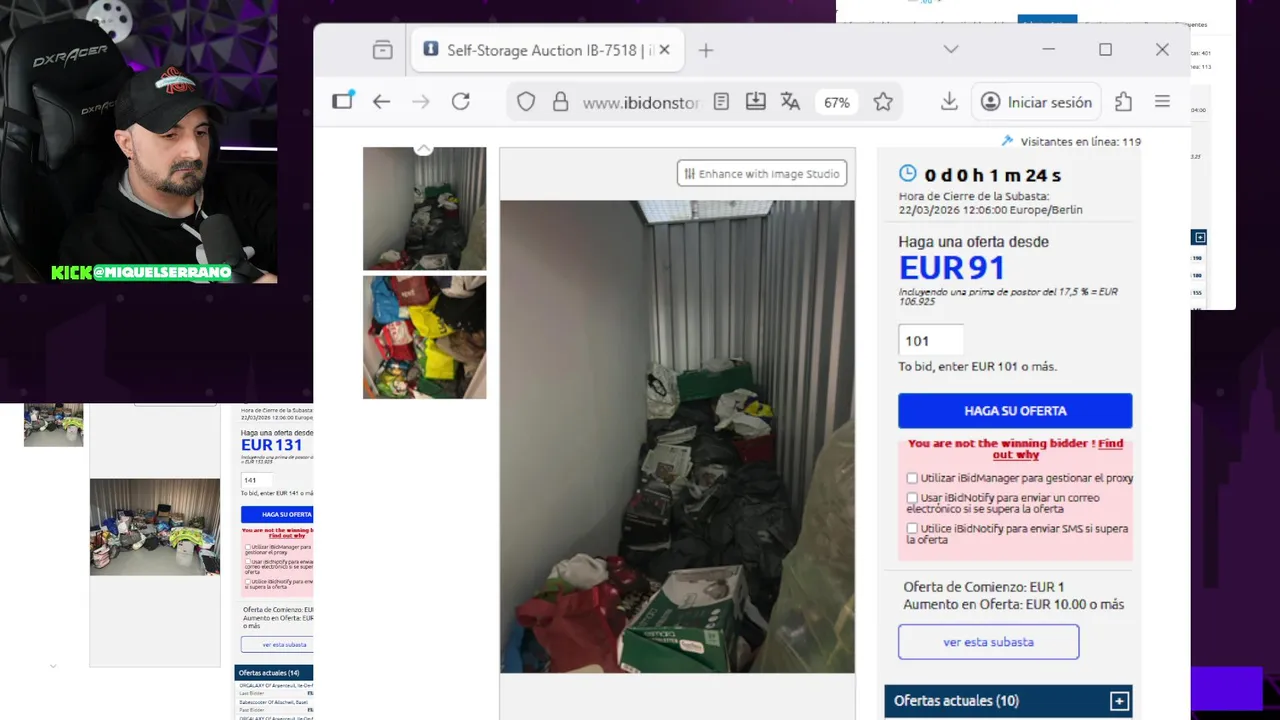Click bid field showing 141 in background window

coord(257,480)
